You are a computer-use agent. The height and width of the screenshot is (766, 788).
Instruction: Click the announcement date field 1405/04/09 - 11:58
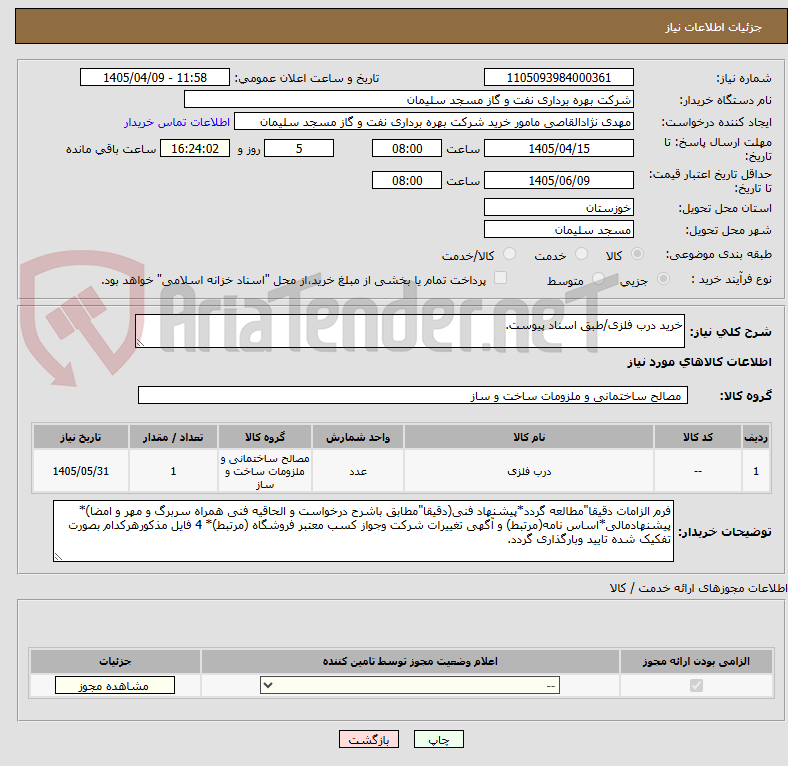[155, 78]
